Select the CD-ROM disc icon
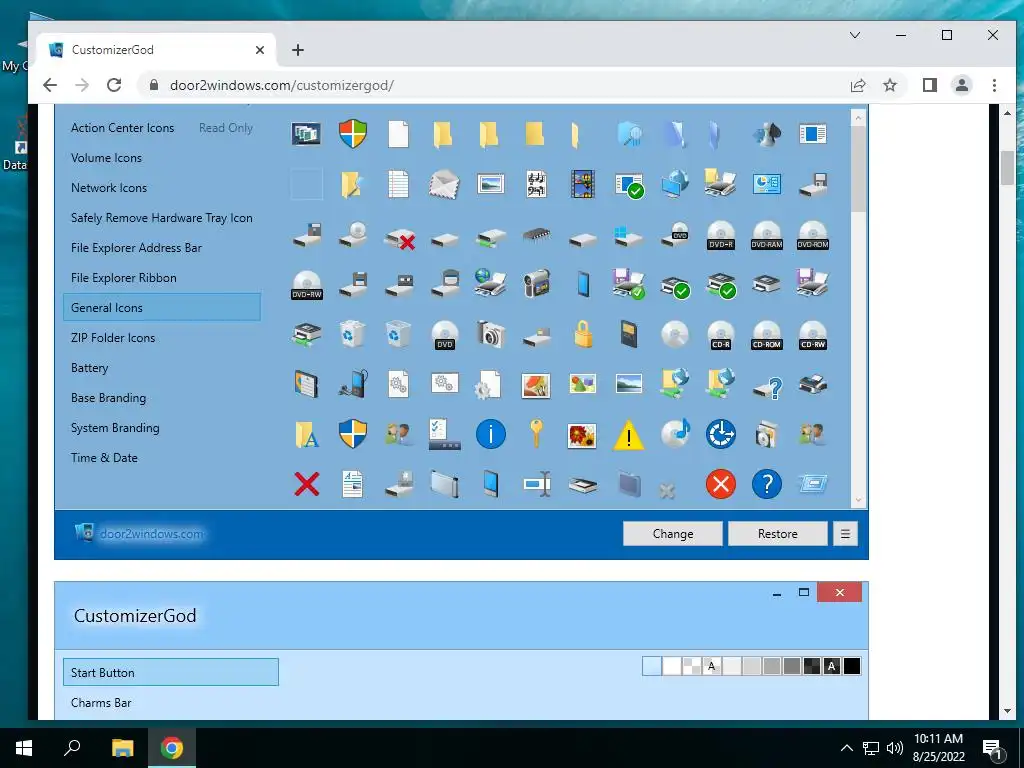The height and width of the screenshot is (768, 1024). coord(767,335)
